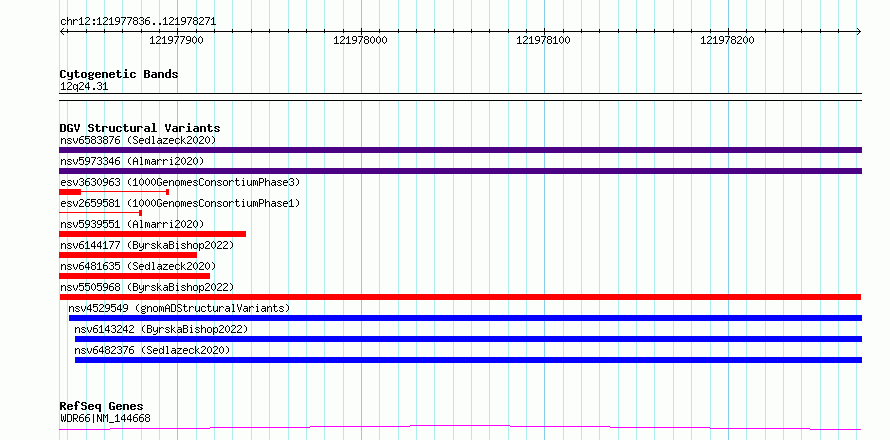
Task: Open variant esv2659581 label
Action: click(x=180, y=203)
